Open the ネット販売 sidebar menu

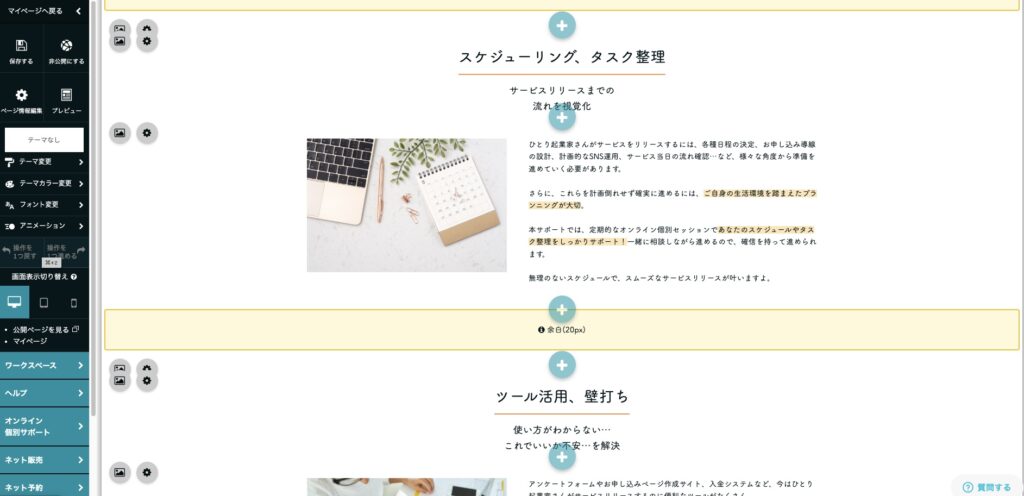click(44, 460)
